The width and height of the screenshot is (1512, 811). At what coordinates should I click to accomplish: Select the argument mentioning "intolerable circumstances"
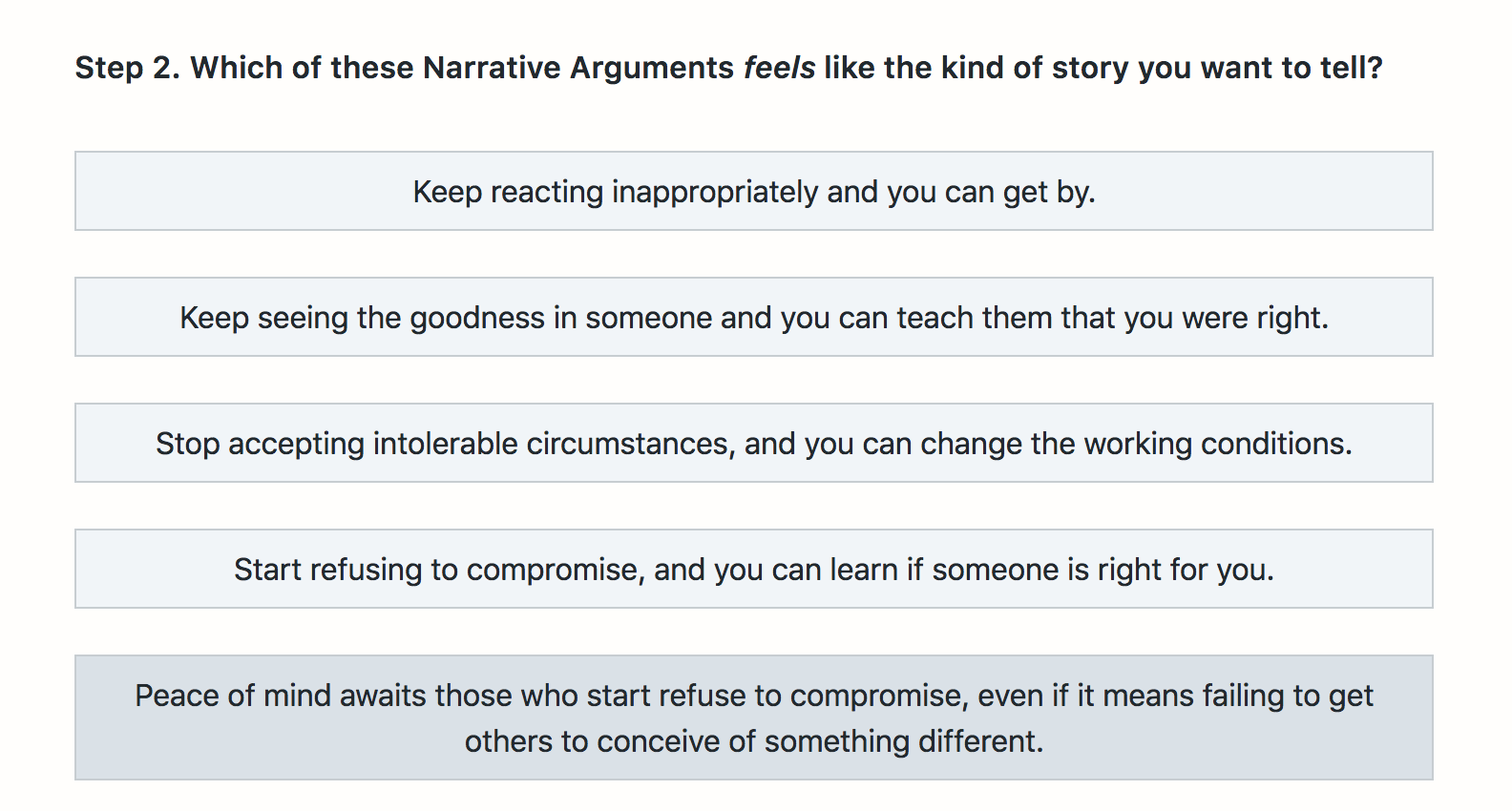(754, 443)
